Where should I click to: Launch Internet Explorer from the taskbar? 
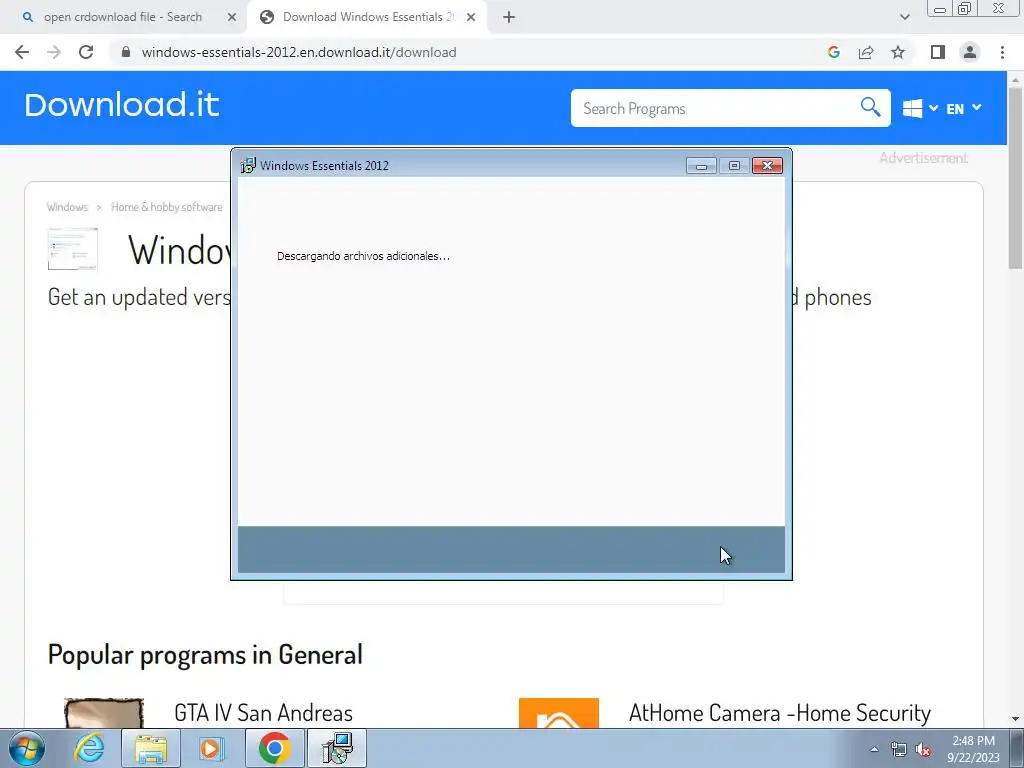(x=89, y=748)
